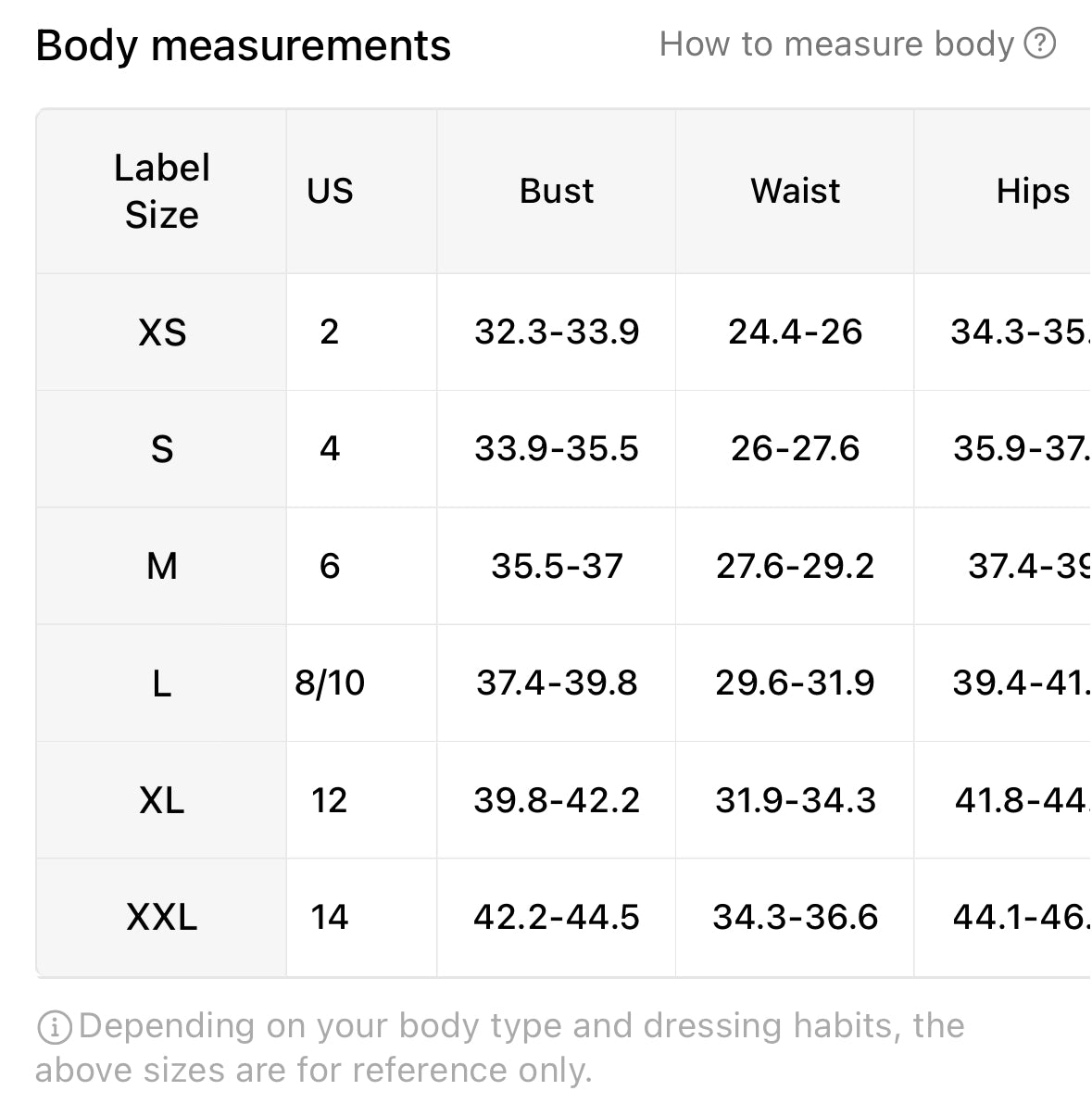Select the M label size cell
The width and height of the screenshot is (1092, 1116).
coord(162,566)
